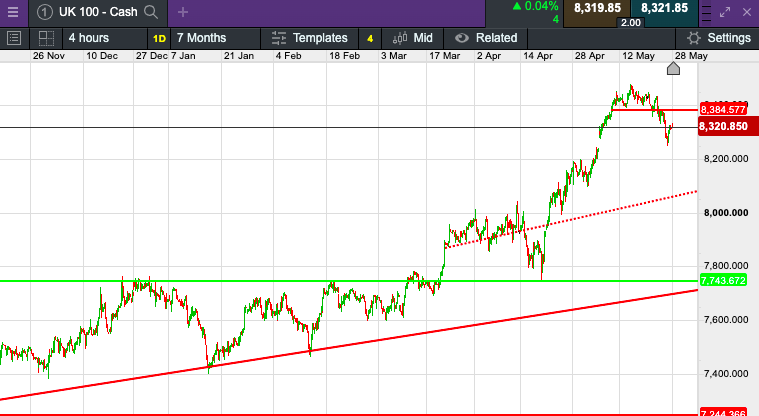The image size is (759, 416).
Task: Click the 12 May date axis label
Action: [x=638, y=56]
